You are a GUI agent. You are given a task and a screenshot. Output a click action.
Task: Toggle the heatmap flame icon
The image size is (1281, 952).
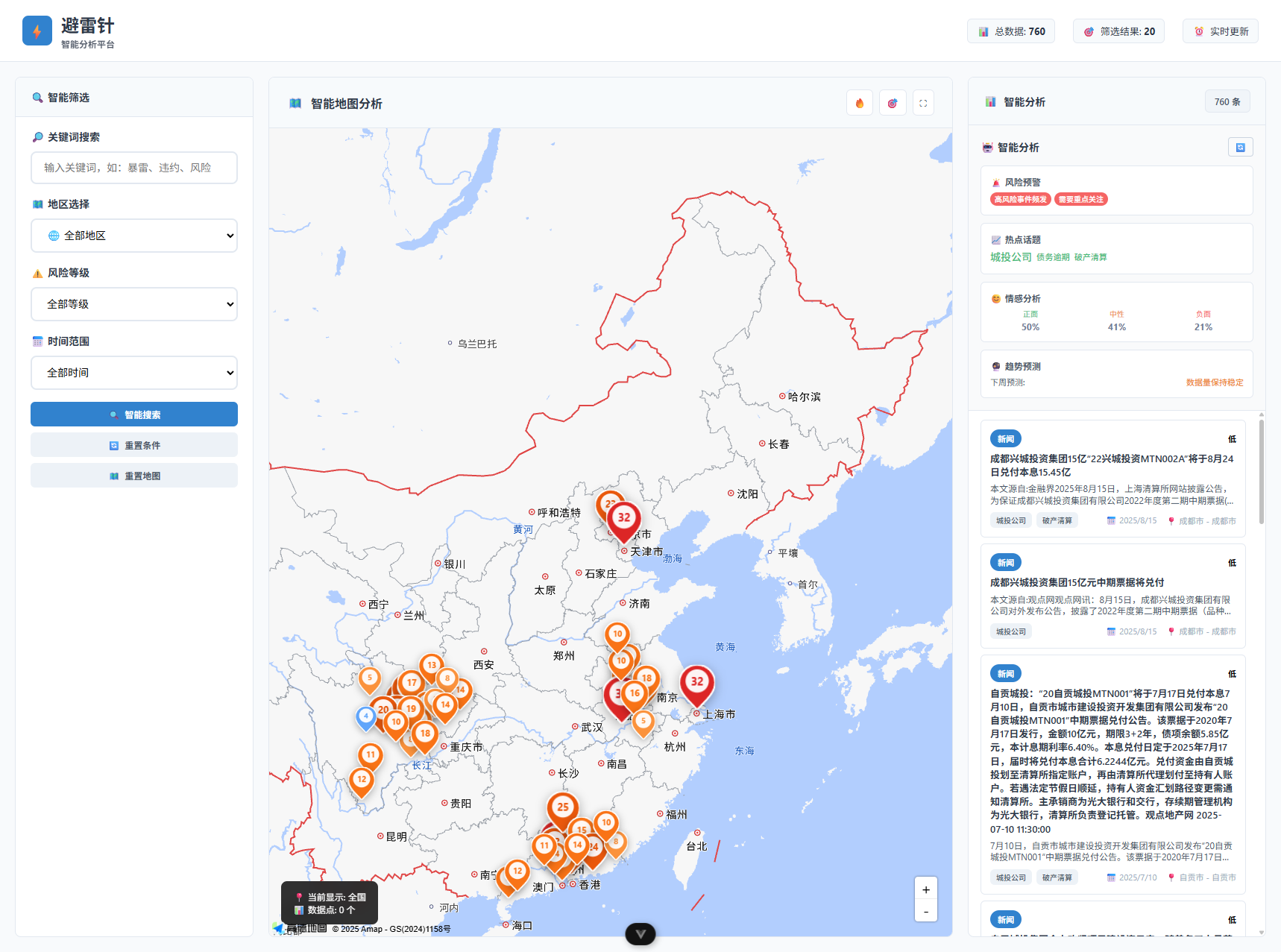pyautogui.click(x=860, y=103)
